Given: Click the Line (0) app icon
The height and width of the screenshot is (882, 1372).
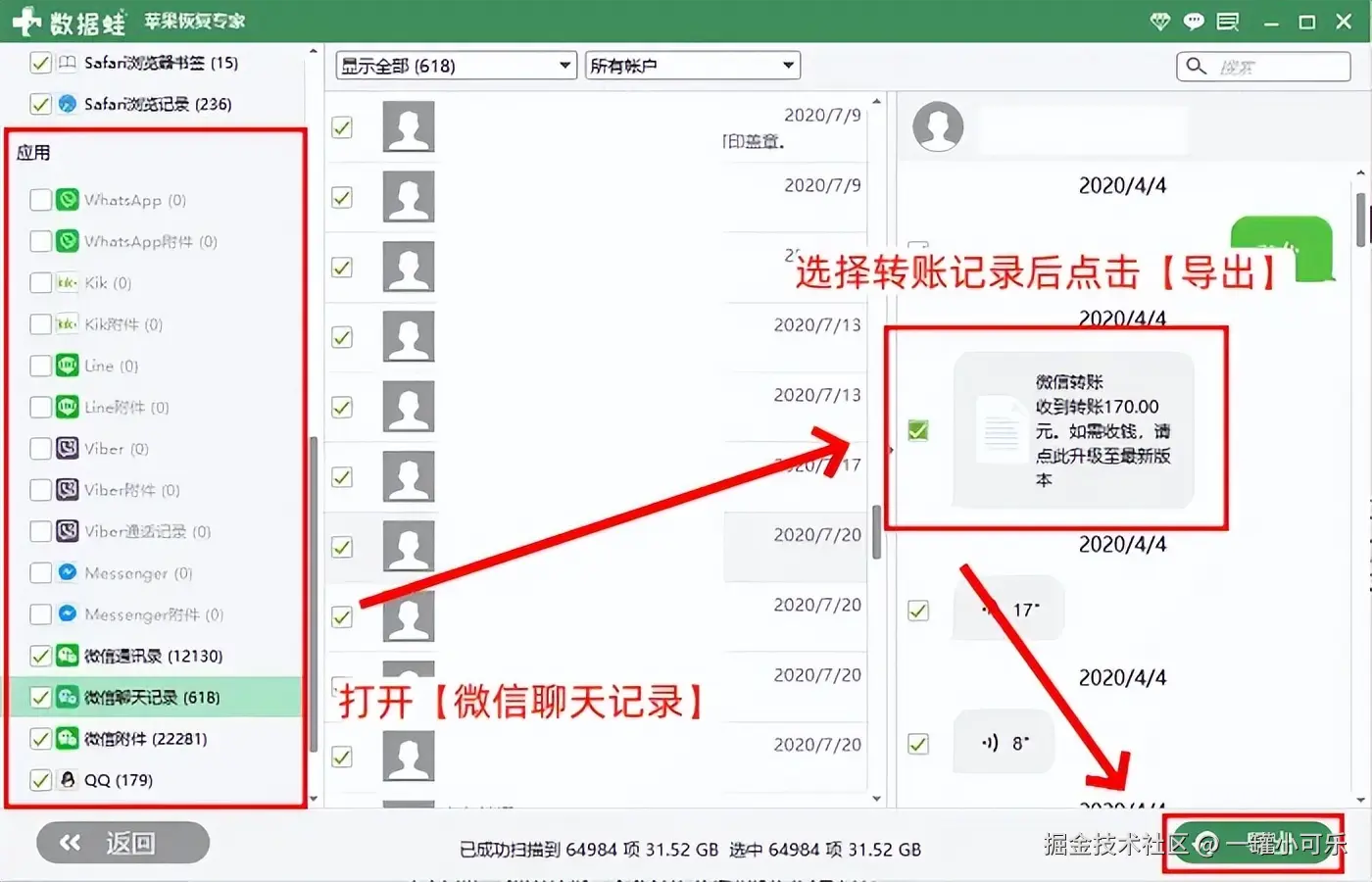Looking at the screenshot, I should point(67,366).
